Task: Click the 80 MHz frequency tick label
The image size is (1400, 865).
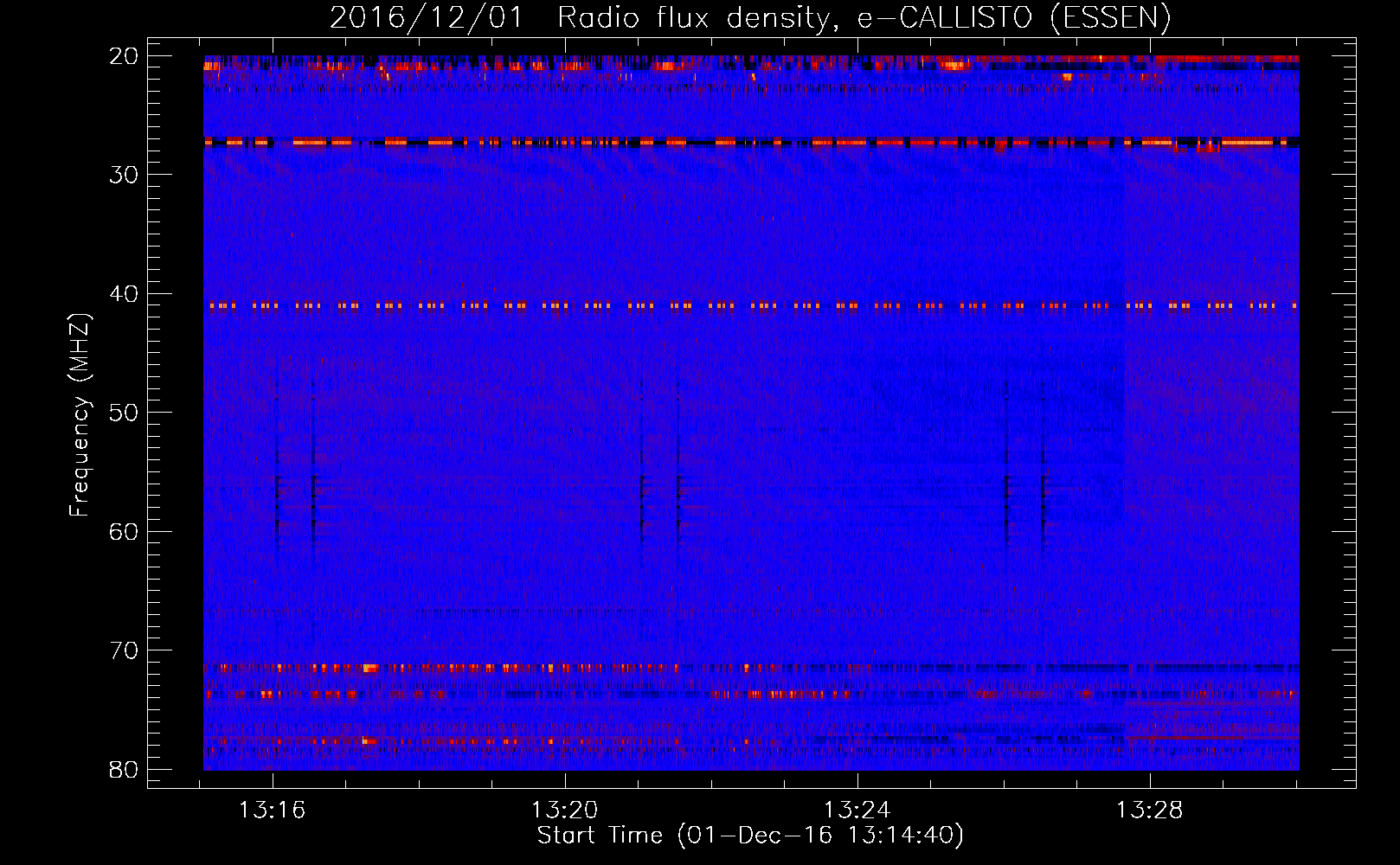Action: point(125,769)
